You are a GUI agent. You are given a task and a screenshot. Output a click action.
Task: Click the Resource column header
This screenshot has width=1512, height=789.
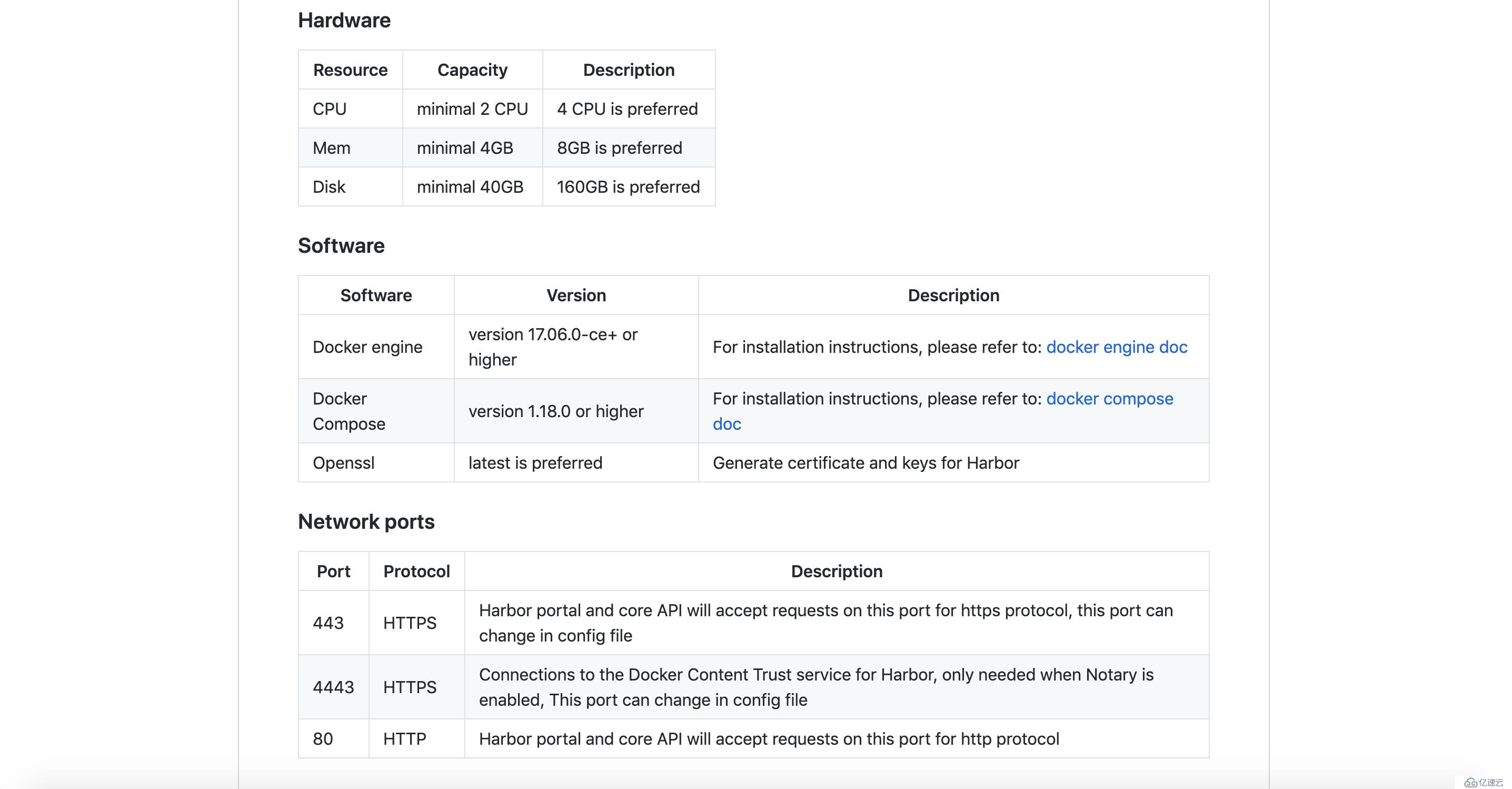351,70
